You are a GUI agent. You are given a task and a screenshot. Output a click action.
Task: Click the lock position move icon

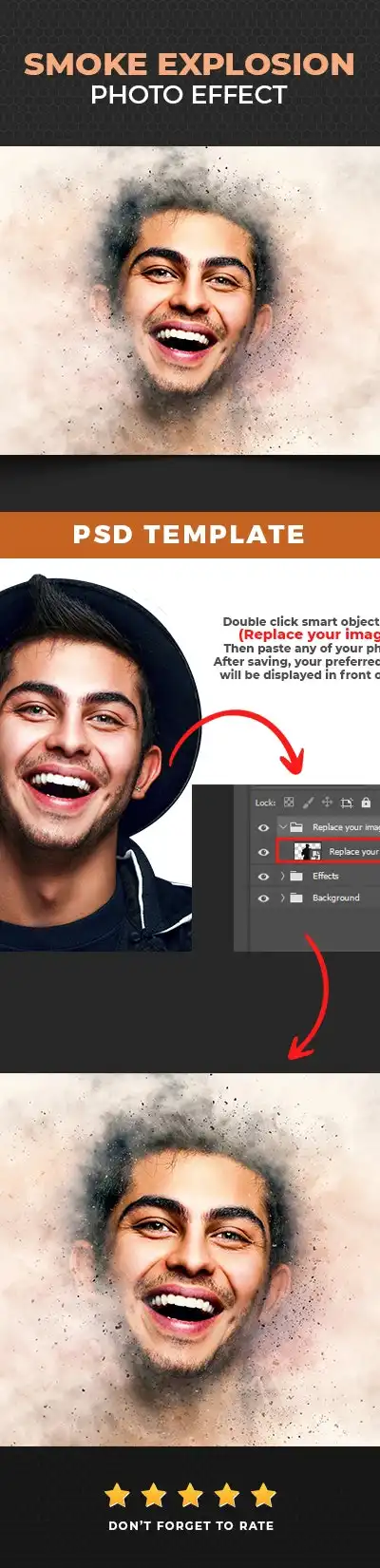(327, 803)
